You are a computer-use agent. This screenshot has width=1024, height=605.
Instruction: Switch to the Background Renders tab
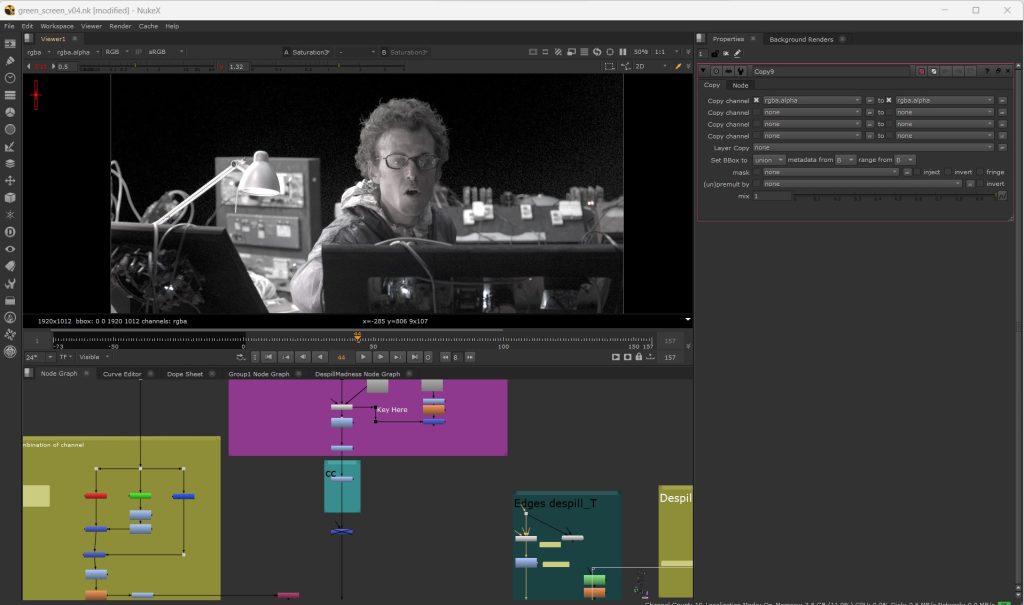(801, 39)
